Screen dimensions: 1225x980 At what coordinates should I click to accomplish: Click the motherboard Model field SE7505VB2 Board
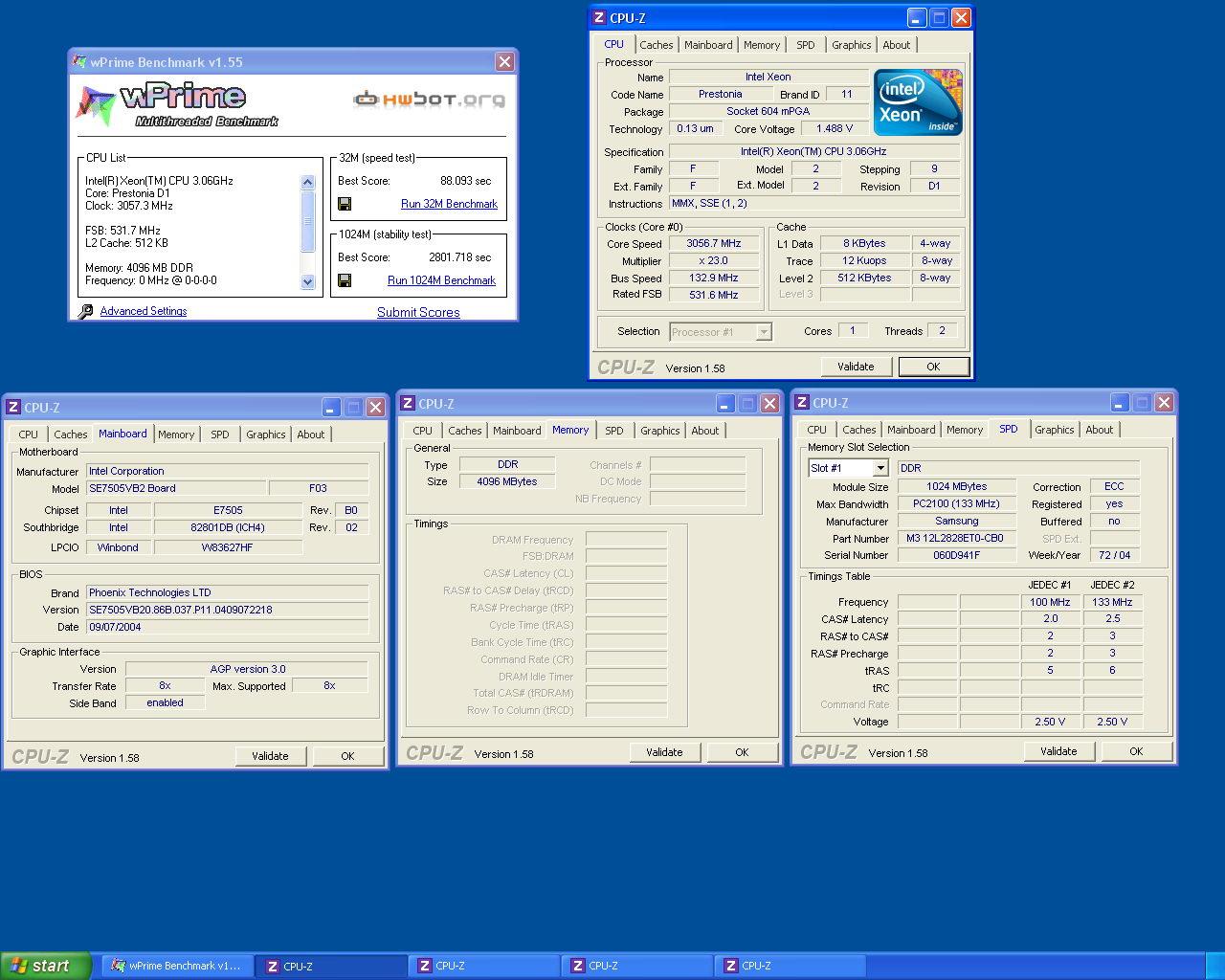pos(176,488)
